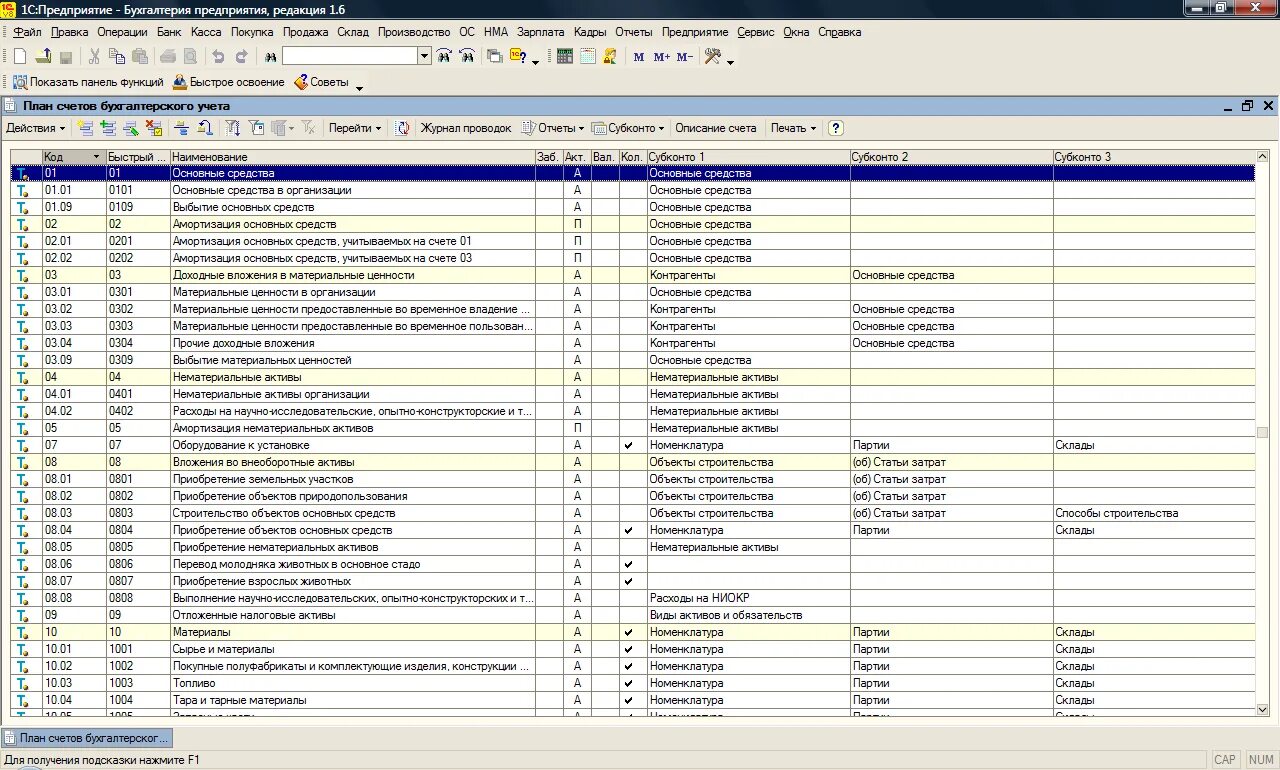Click the Mark for deletion icon
Viewport: 1280px width, 770px height.
(x=154, y=128)
